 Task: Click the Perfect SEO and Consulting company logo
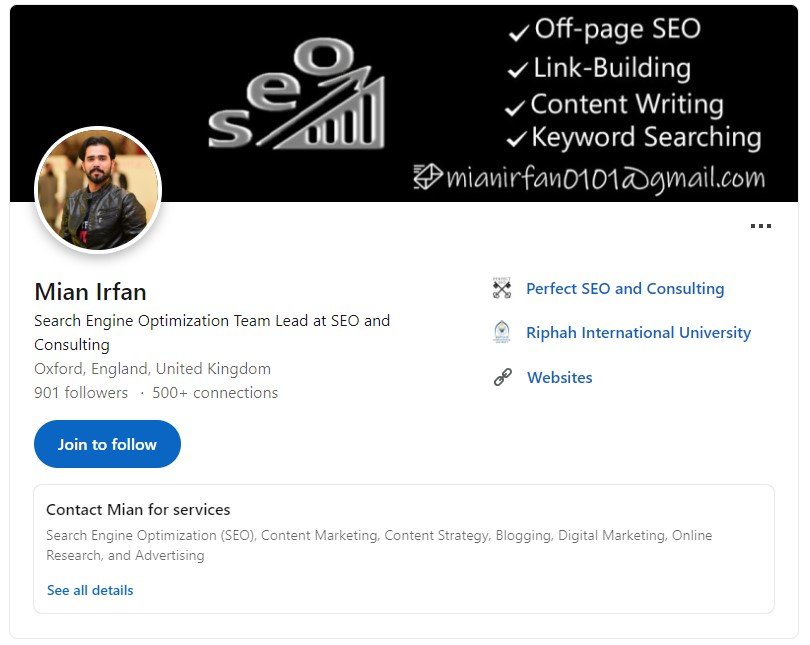coord(502,288)
